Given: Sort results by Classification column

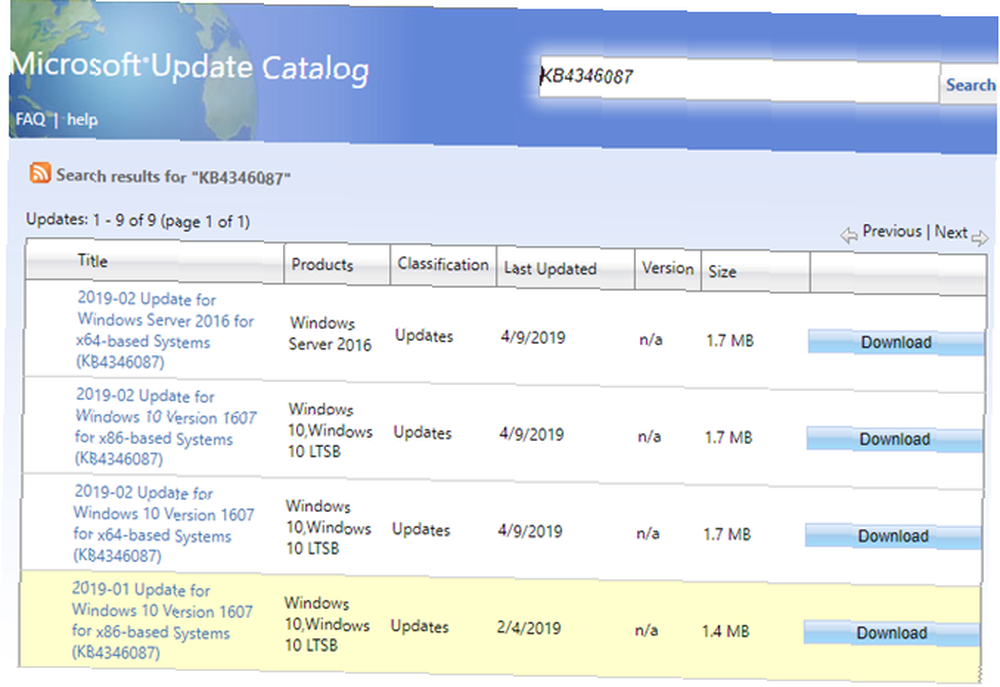Looking at the screenshot, I should pyautogui.click(x=443, y=264).
